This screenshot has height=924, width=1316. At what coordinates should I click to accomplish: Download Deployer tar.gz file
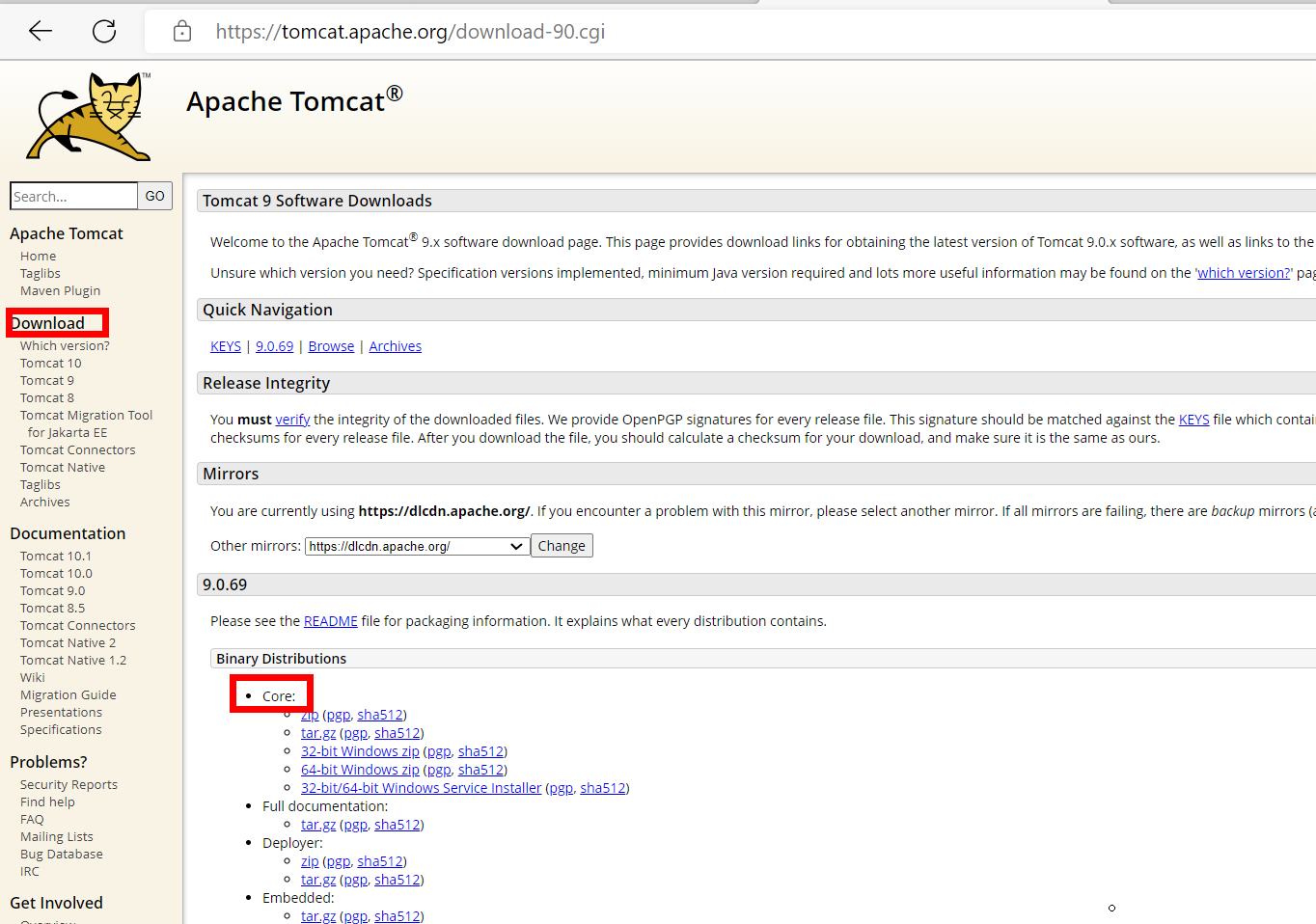tap(318, 880)
